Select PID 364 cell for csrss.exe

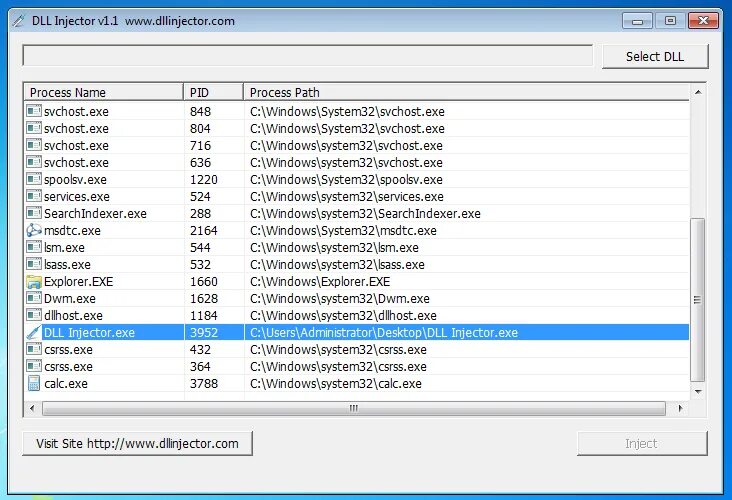tap(200, 366)
